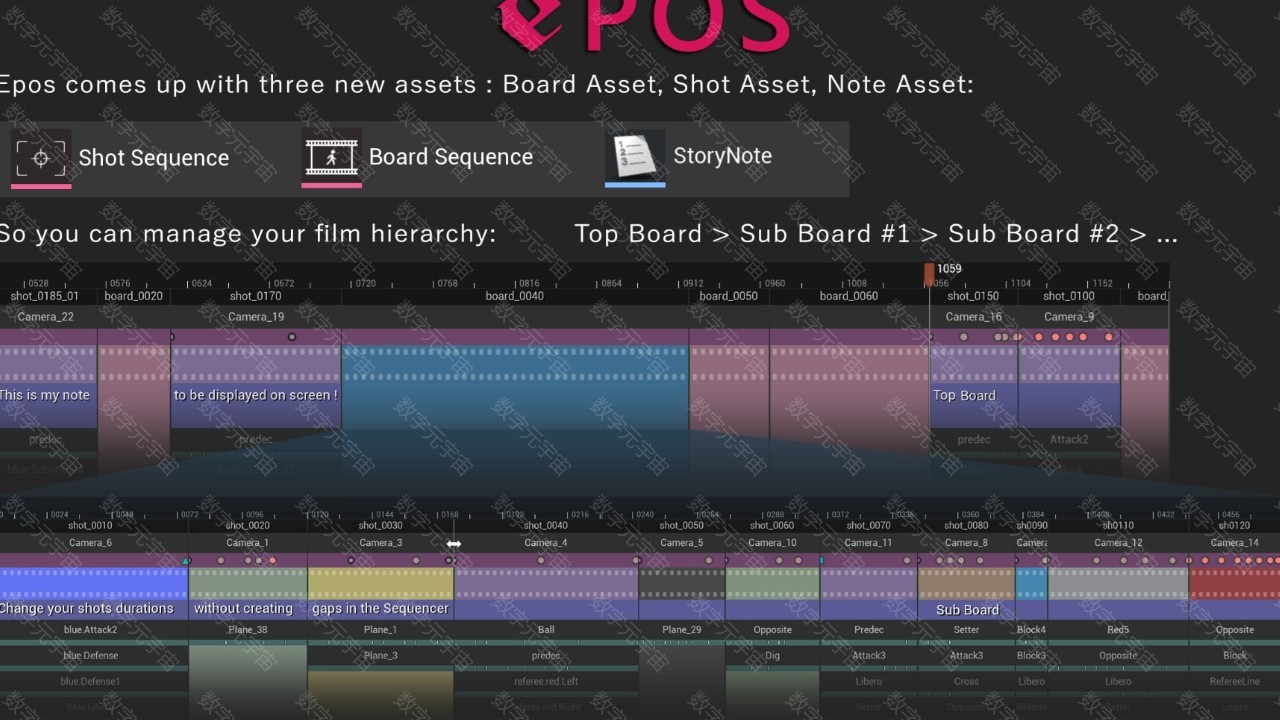The height and width of the screenshot is (720, 1280).
Task: Select the shot_0010 header in sub board
Action: tap(90, 525)
